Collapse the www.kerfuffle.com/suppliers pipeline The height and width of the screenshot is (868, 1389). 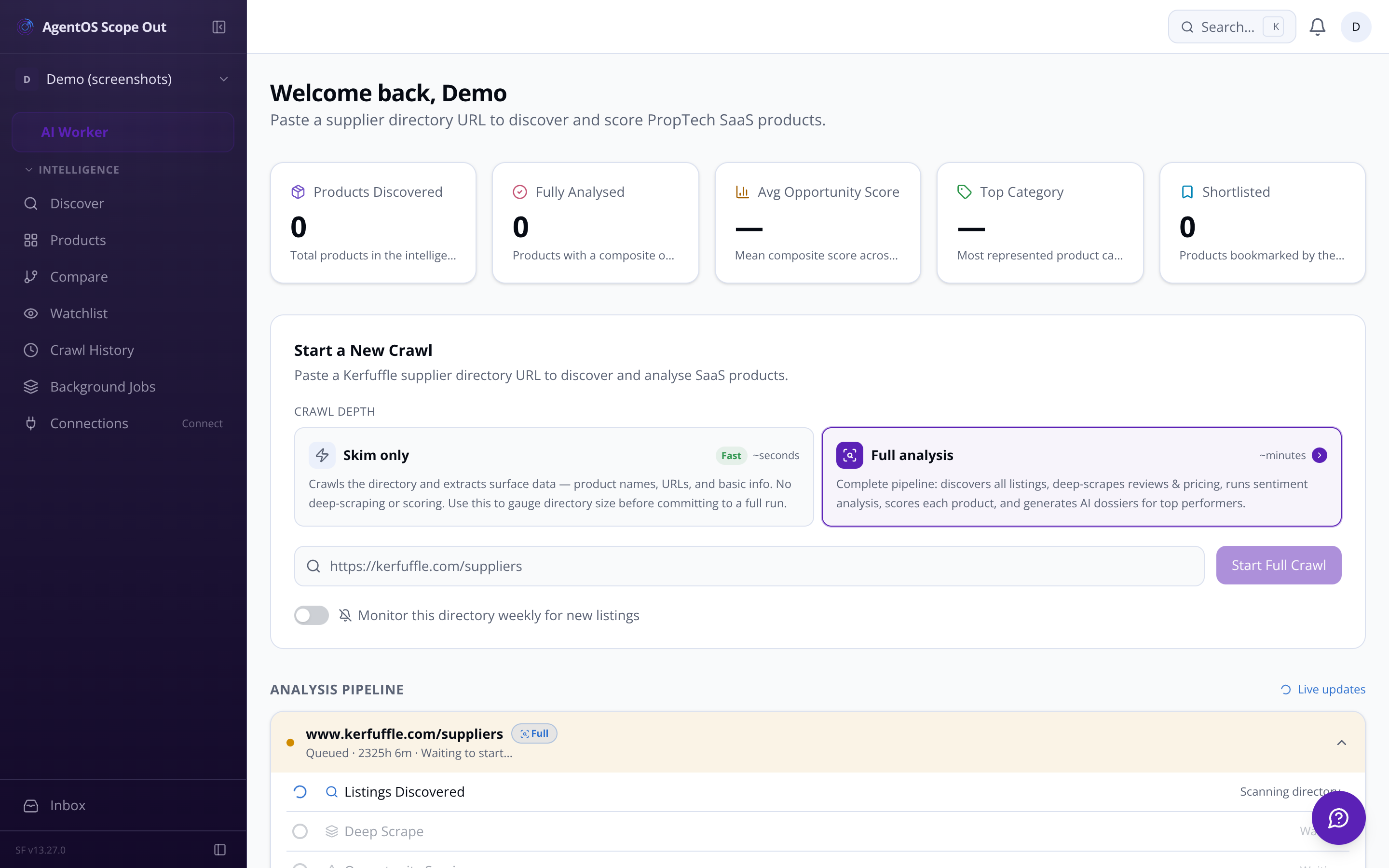(x=1341, y=743)
